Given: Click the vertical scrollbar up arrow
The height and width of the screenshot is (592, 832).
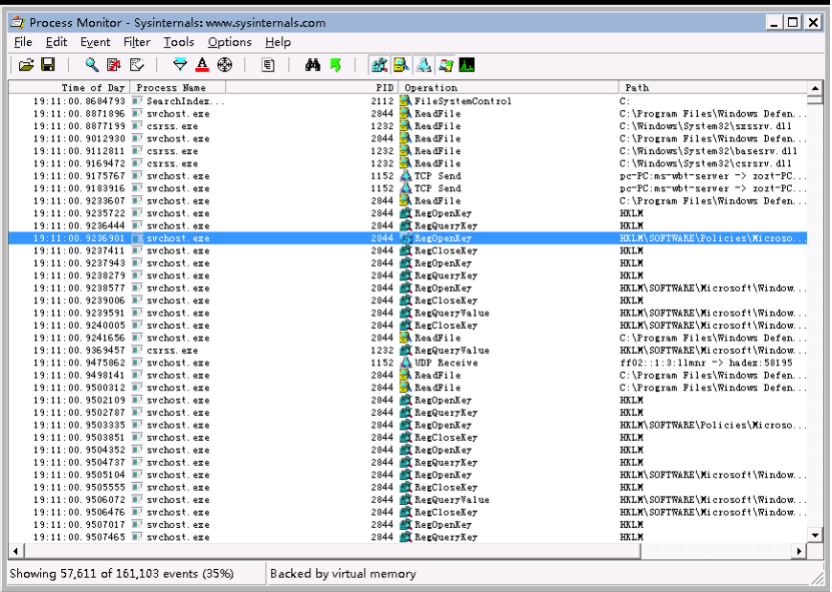Looking at the screenshot, I should click(x=815, y=88).
